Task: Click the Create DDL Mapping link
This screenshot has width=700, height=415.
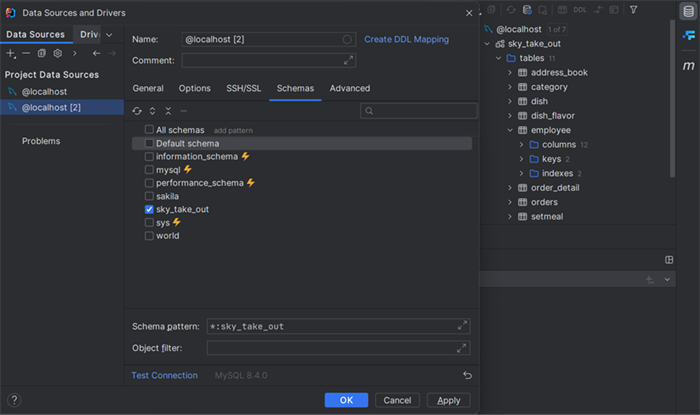Action: tap(406, 39)
